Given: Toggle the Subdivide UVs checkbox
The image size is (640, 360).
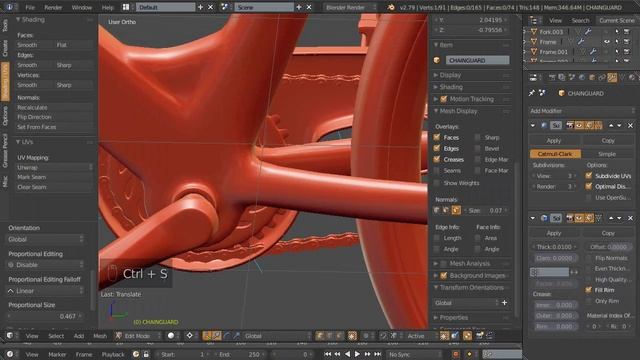Looking at the screenshot, I should pos(589,176).
